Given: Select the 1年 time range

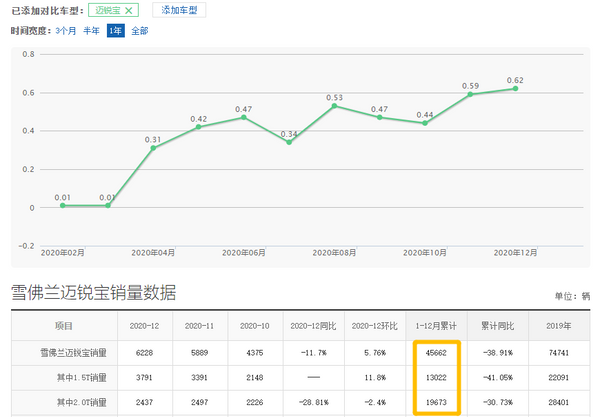Looking at the screenshot, I should 116,31.
